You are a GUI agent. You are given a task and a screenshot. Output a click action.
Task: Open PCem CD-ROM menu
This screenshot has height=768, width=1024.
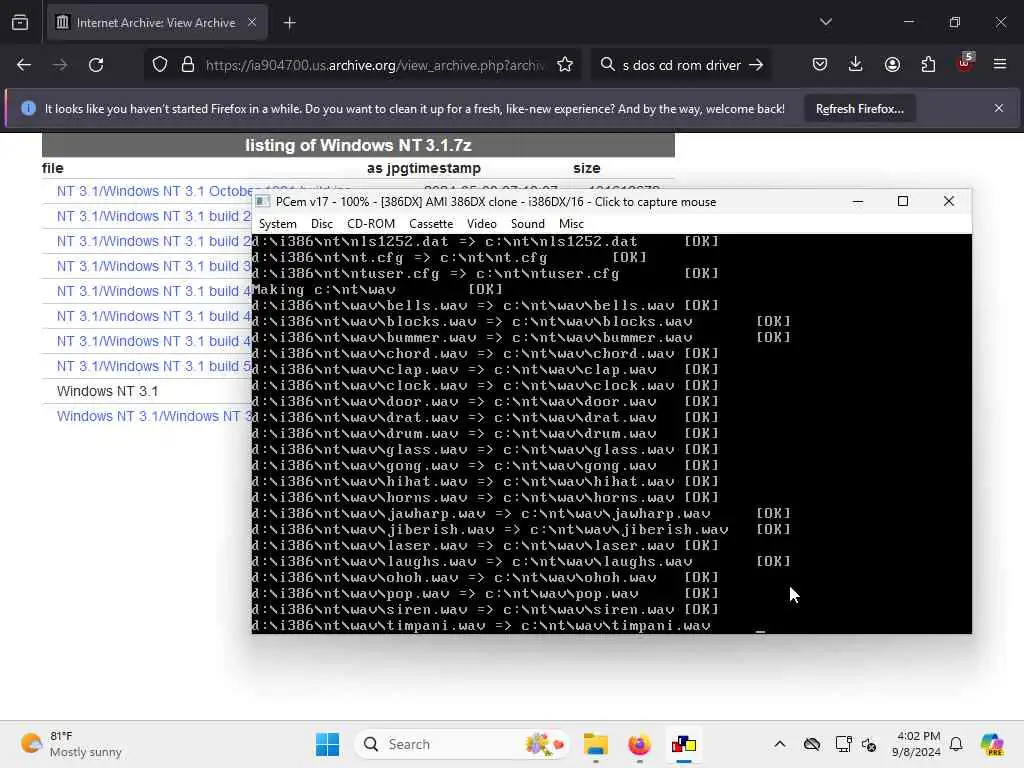(371, 224)
